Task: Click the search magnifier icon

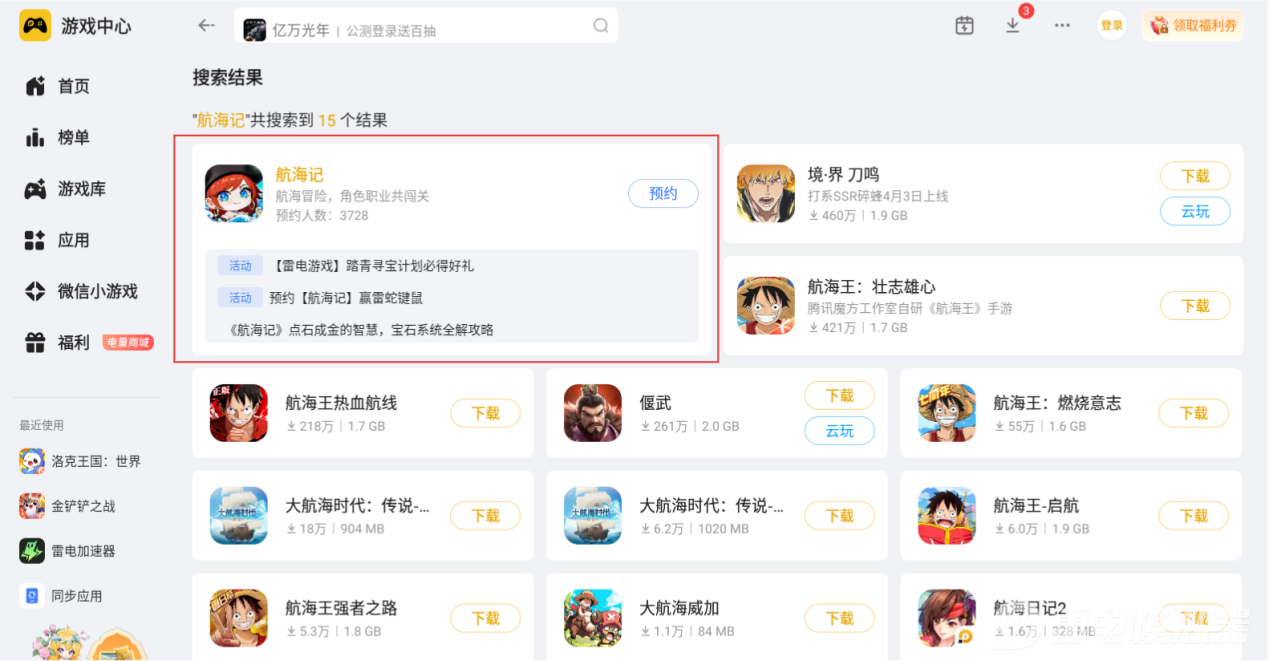Action: [x=601, y=26]
